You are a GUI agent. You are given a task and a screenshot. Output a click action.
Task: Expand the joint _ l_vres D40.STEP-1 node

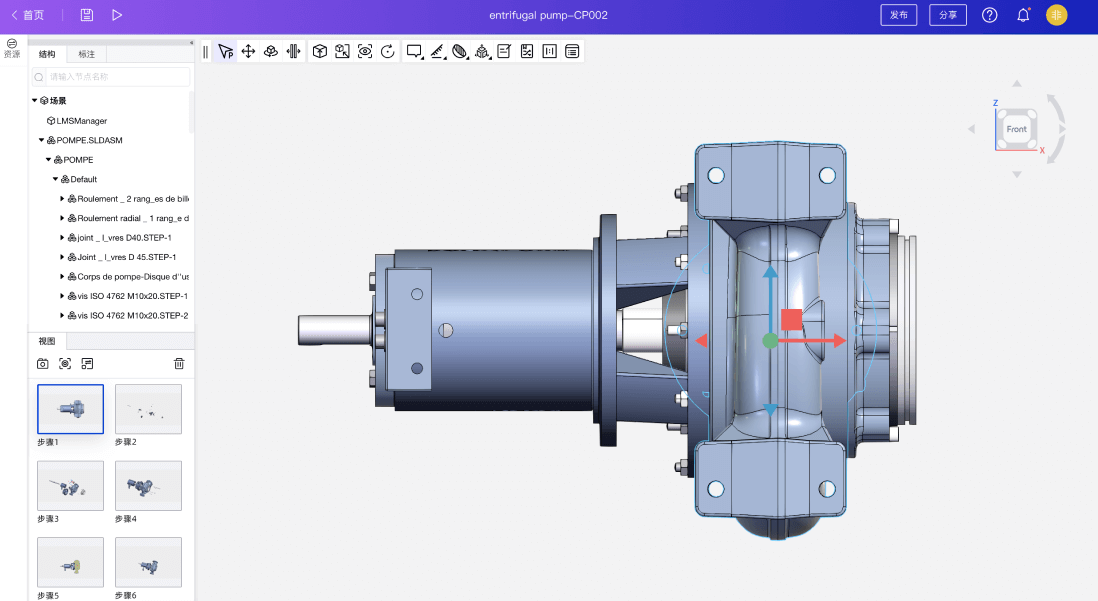tap(62, 237)
